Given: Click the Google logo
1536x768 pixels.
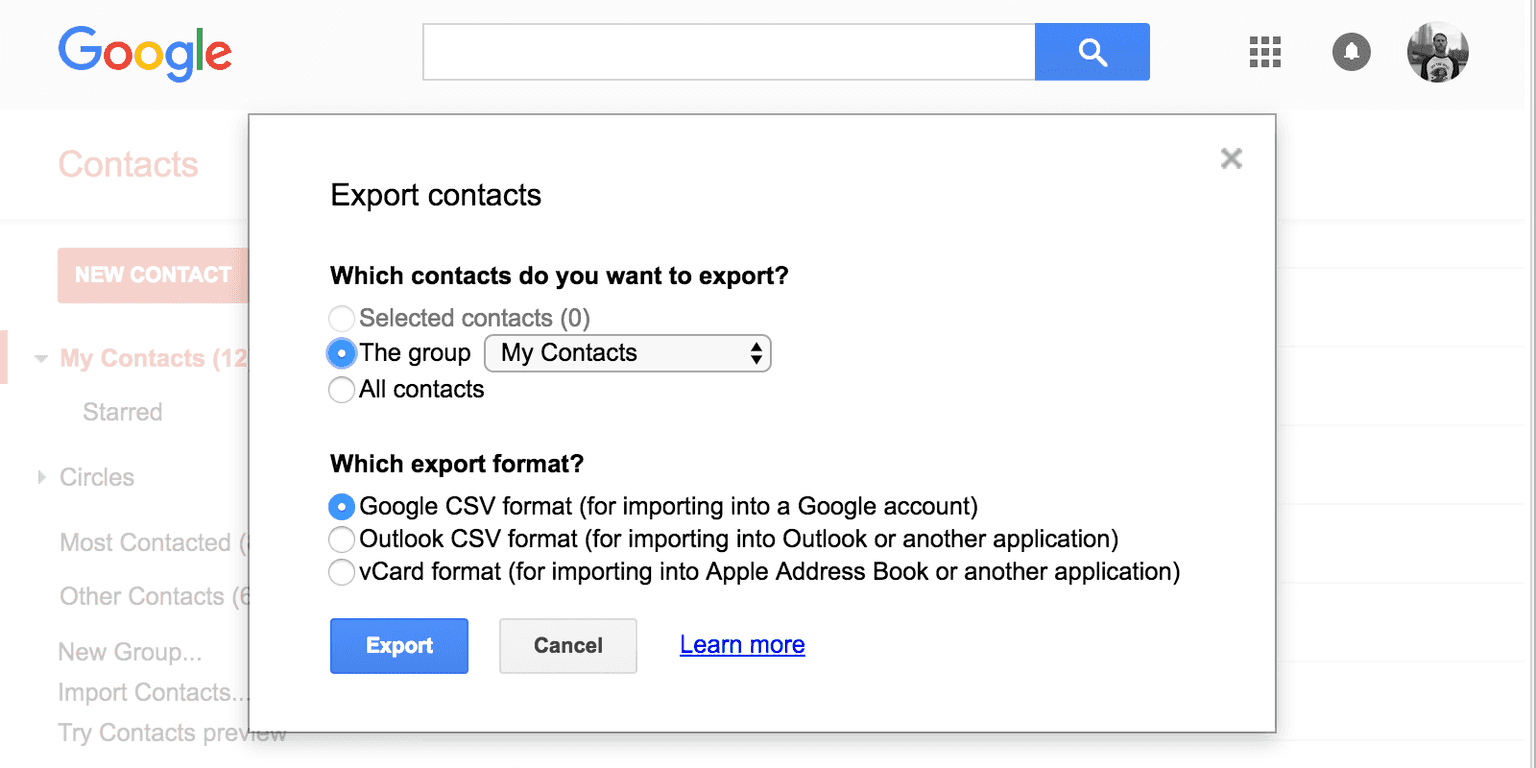Looking at the screenshot, I should click(145, 52).
